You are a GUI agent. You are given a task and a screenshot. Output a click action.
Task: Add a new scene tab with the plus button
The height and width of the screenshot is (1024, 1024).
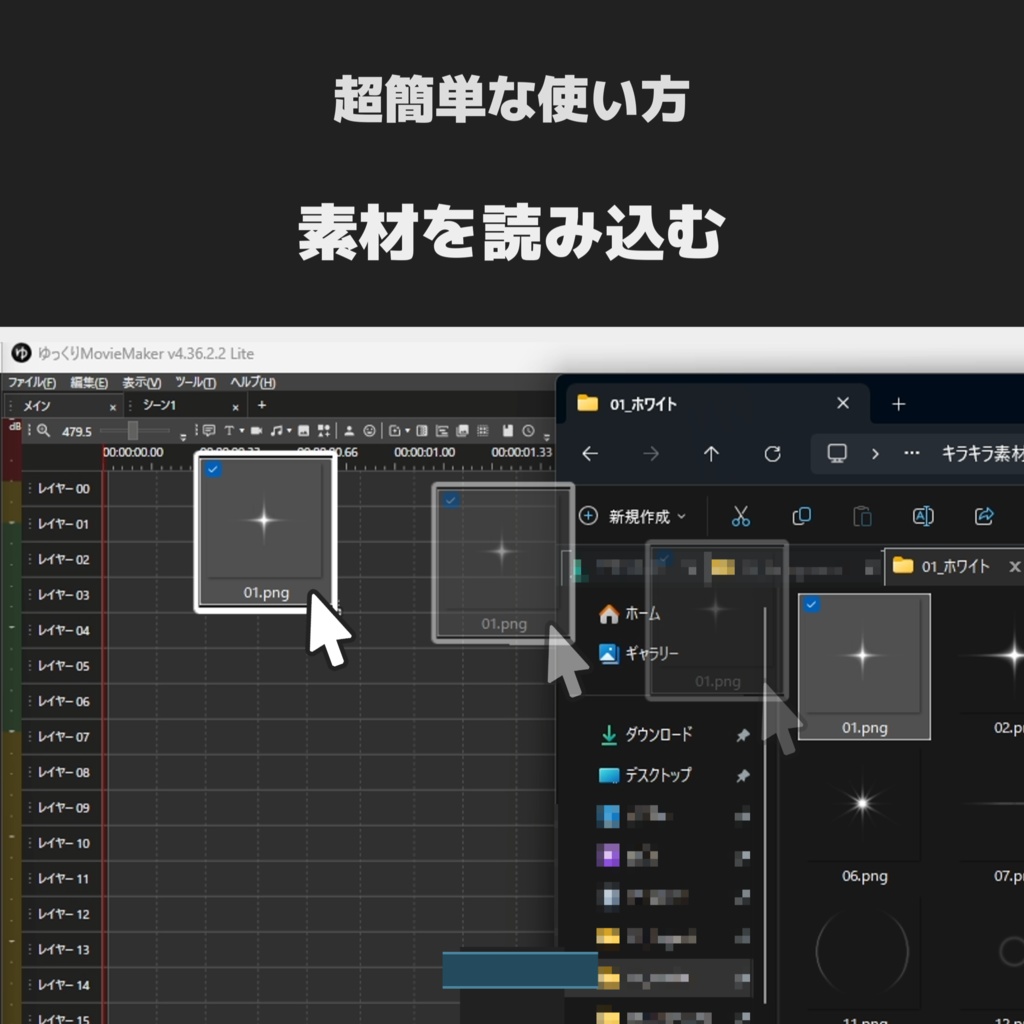(262, 405)
